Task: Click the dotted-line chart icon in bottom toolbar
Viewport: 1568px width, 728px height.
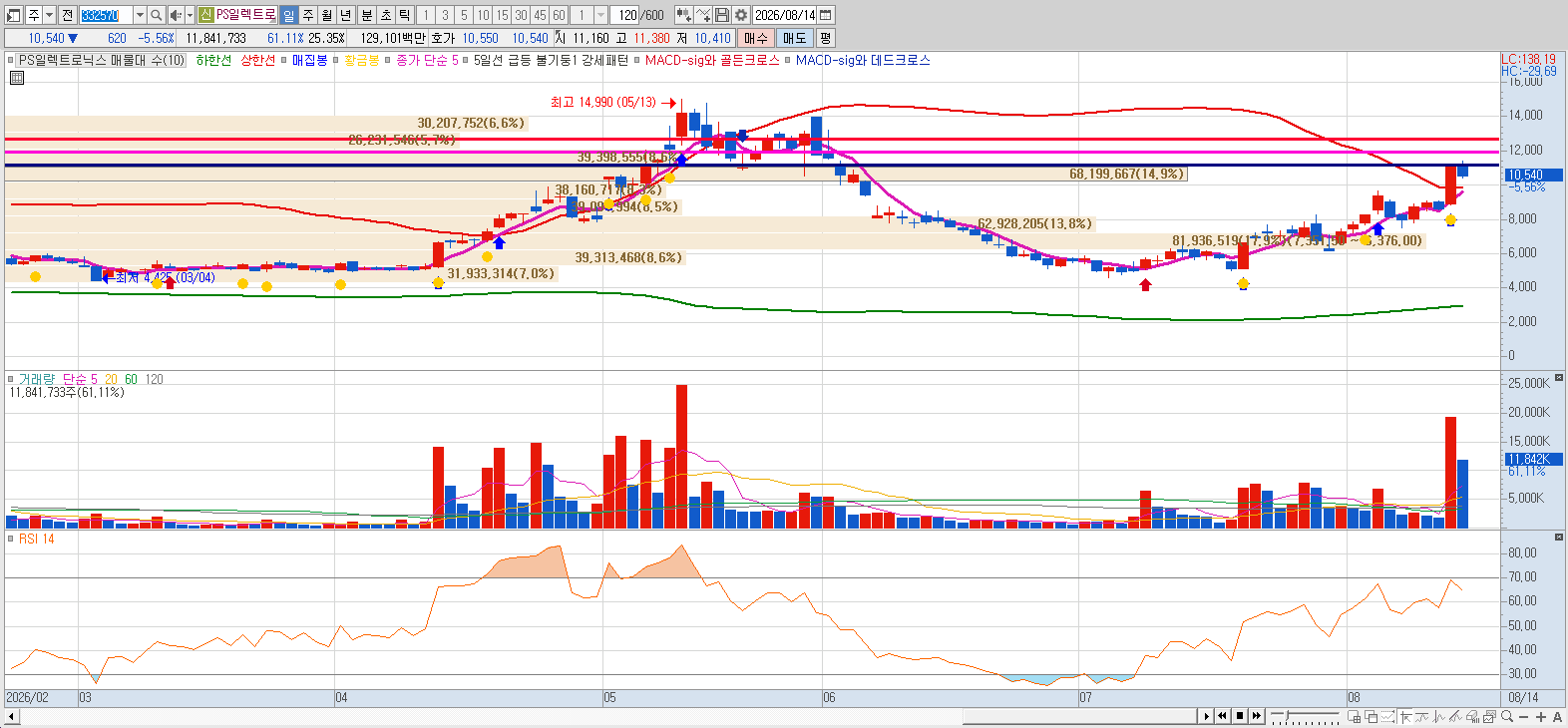Action: click(1387, 716)
